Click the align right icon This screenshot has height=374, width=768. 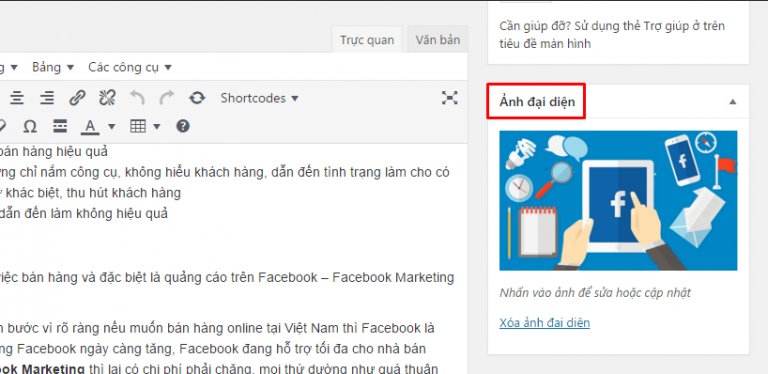47,98
